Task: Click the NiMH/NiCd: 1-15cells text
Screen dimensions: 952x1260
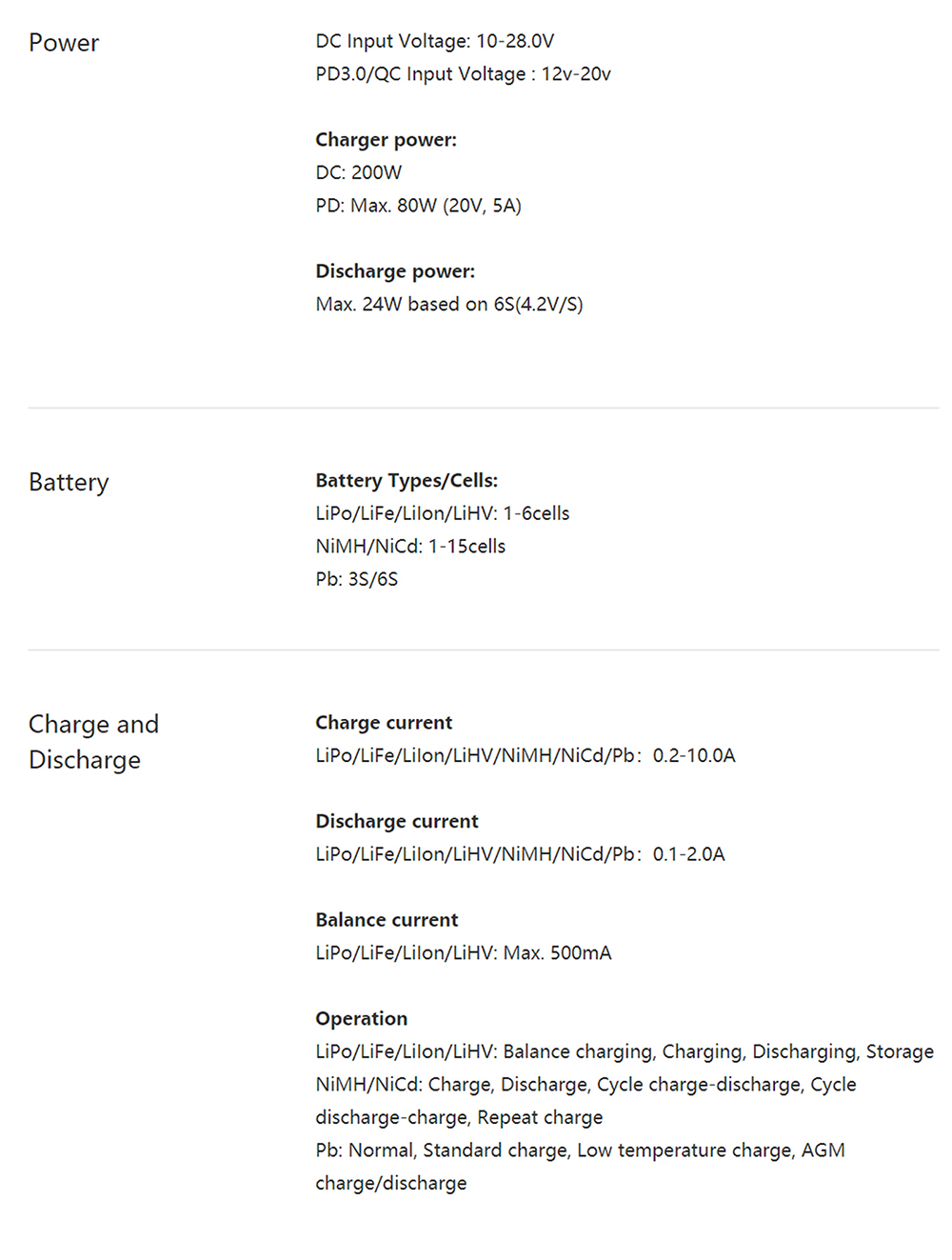Action: 410,547
